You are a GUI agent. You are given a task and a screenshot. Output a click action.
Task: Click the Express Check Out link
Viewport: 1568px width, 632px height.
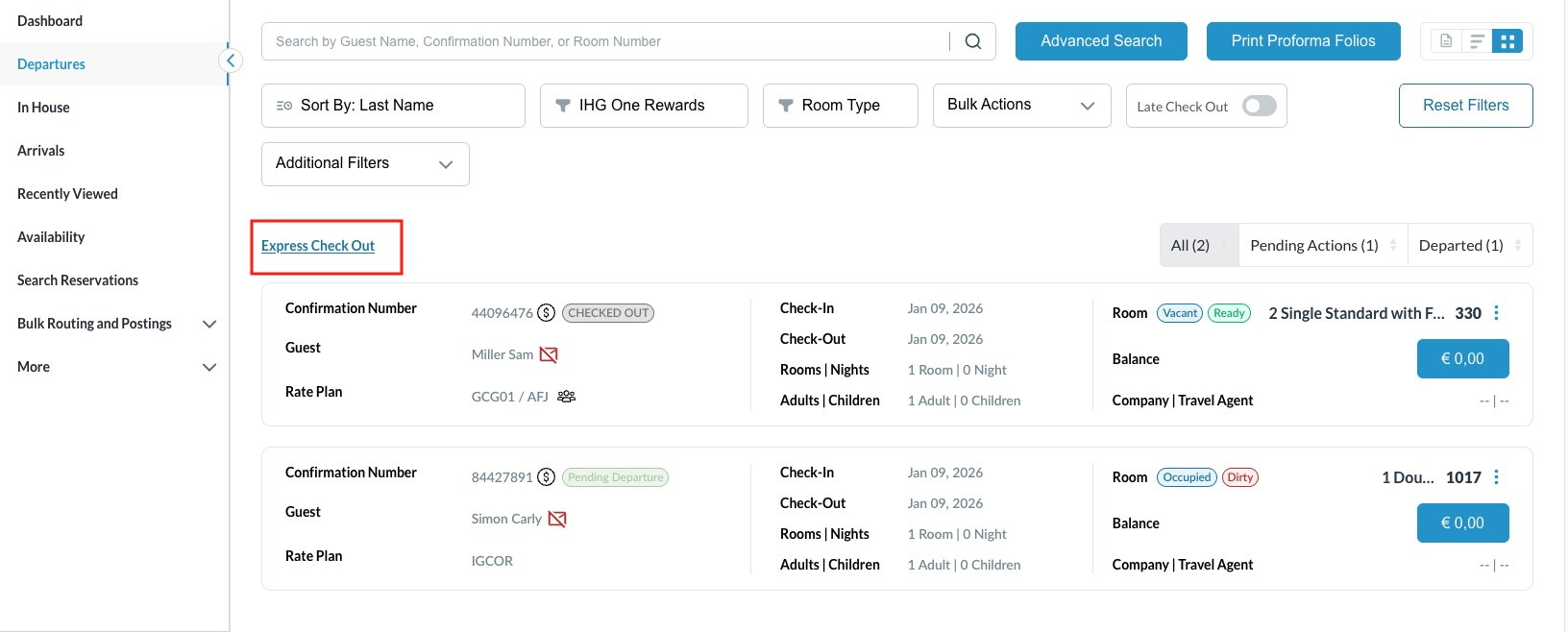[x=318, y=246]
